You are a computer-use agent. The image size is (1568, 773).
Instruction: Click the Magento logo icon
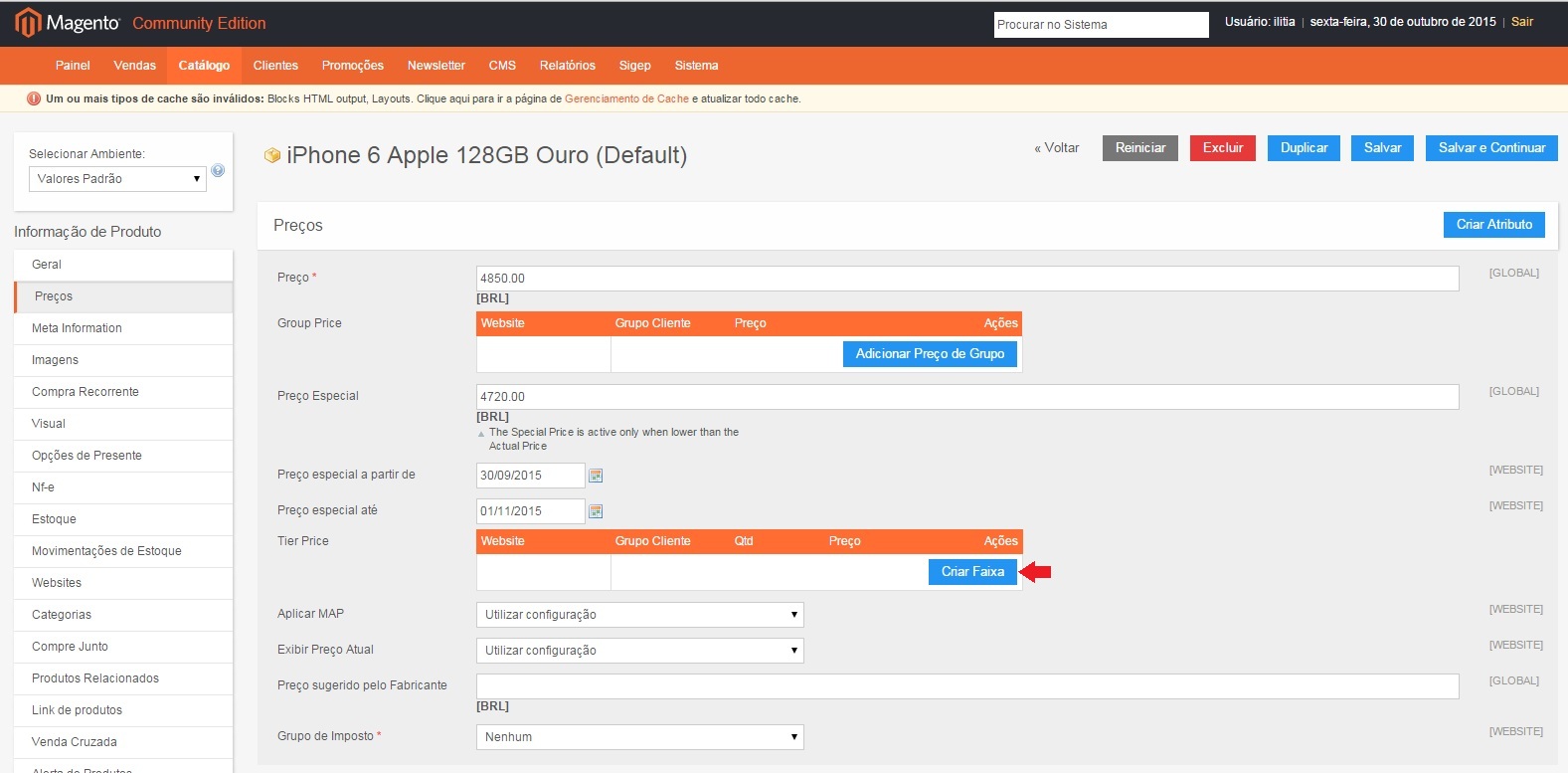pos(28,22)
